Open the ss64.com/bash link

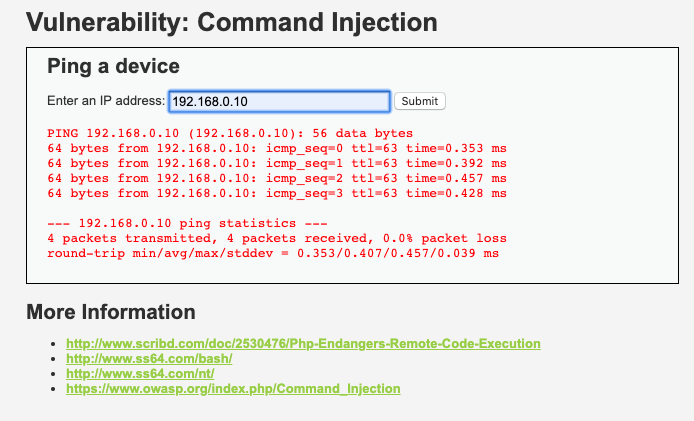pyautogui.click(x=149, y=359)
